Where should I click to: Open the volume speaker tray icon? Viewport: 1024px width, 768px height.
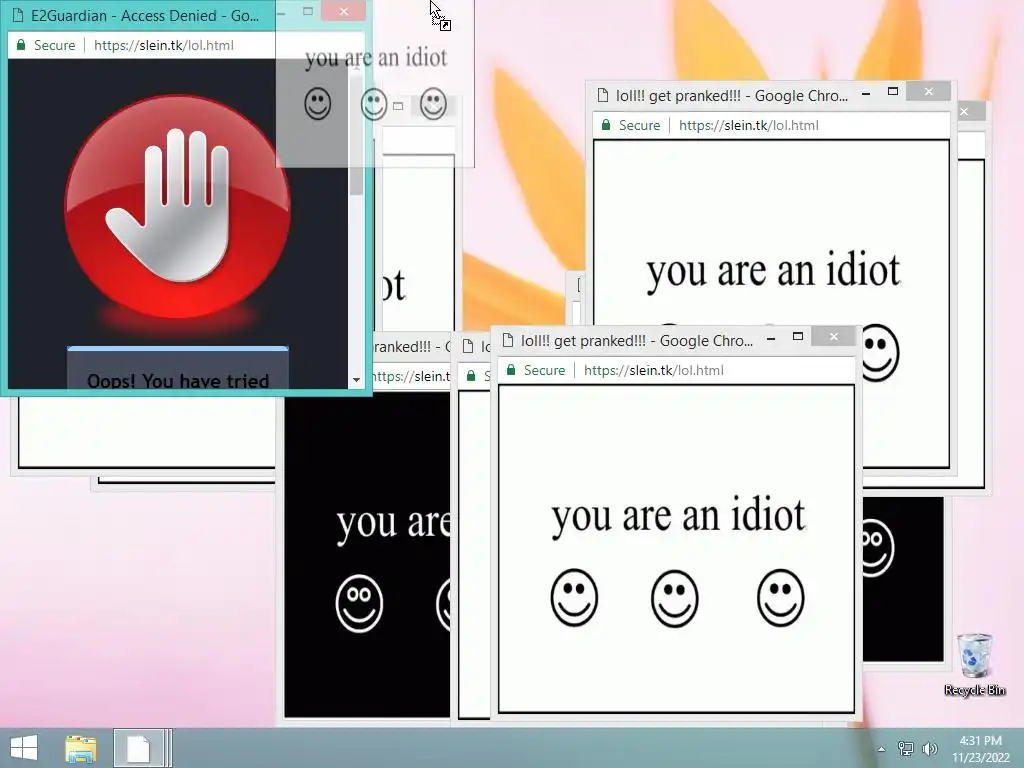930,748
